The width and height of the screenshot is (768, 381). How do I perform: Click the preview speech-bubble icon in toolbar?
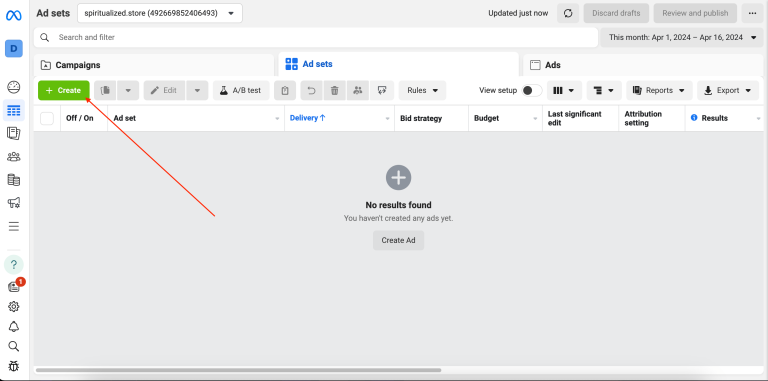382,91
